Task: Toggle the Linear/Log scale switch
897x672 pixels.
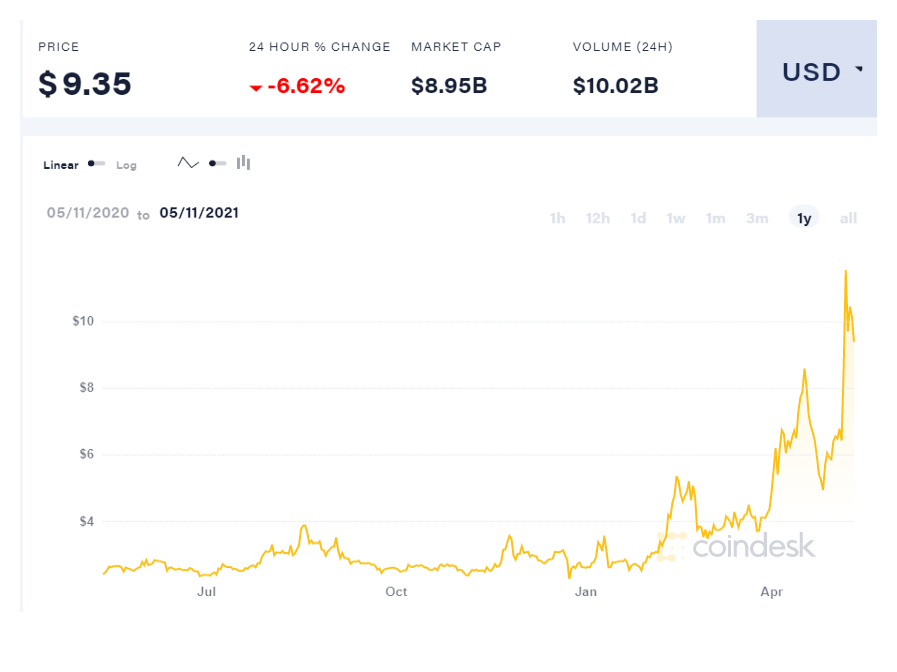Action: click(x=96, y=164)
